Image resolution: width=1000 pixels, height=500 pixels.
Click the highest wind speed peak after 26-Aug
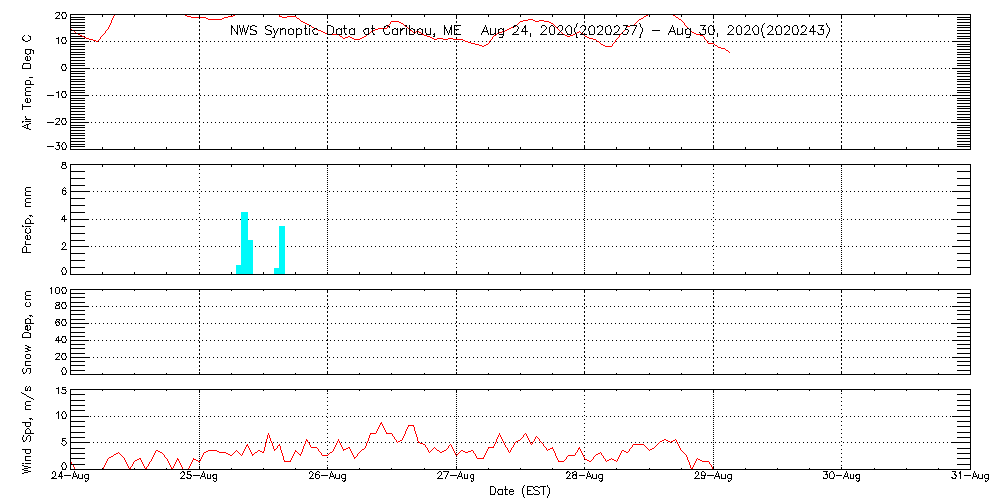pos(381,423)
